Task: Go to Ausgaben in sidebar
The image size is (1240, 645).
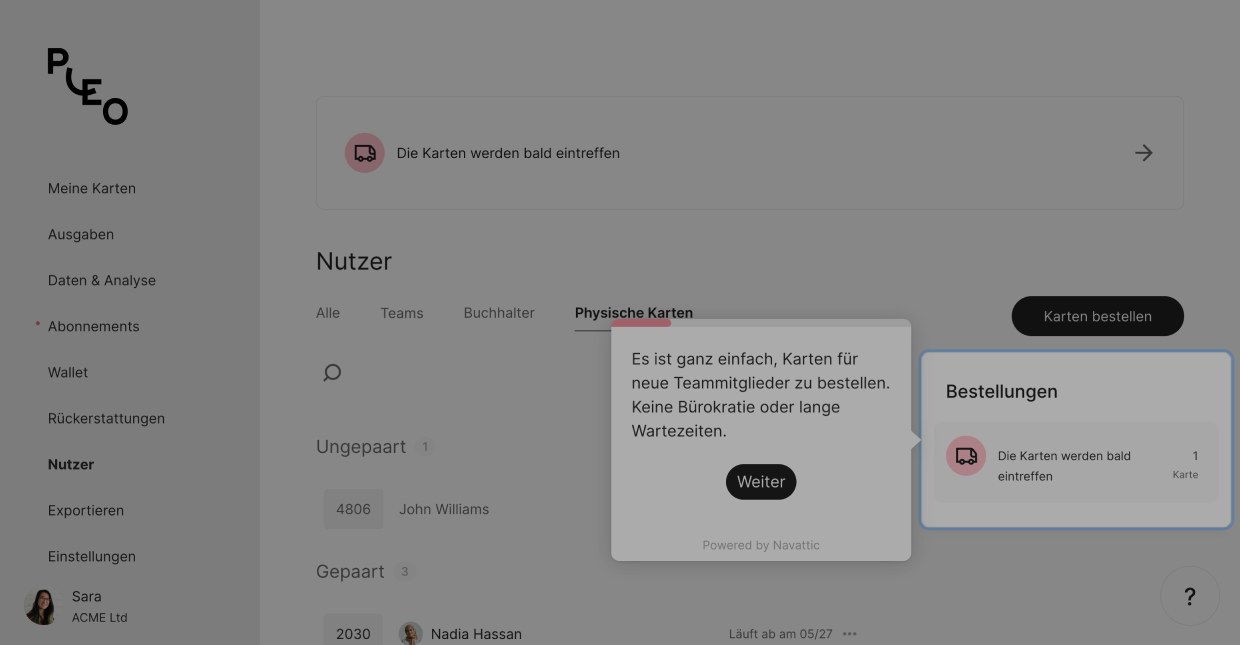Action: coord(81,234)
